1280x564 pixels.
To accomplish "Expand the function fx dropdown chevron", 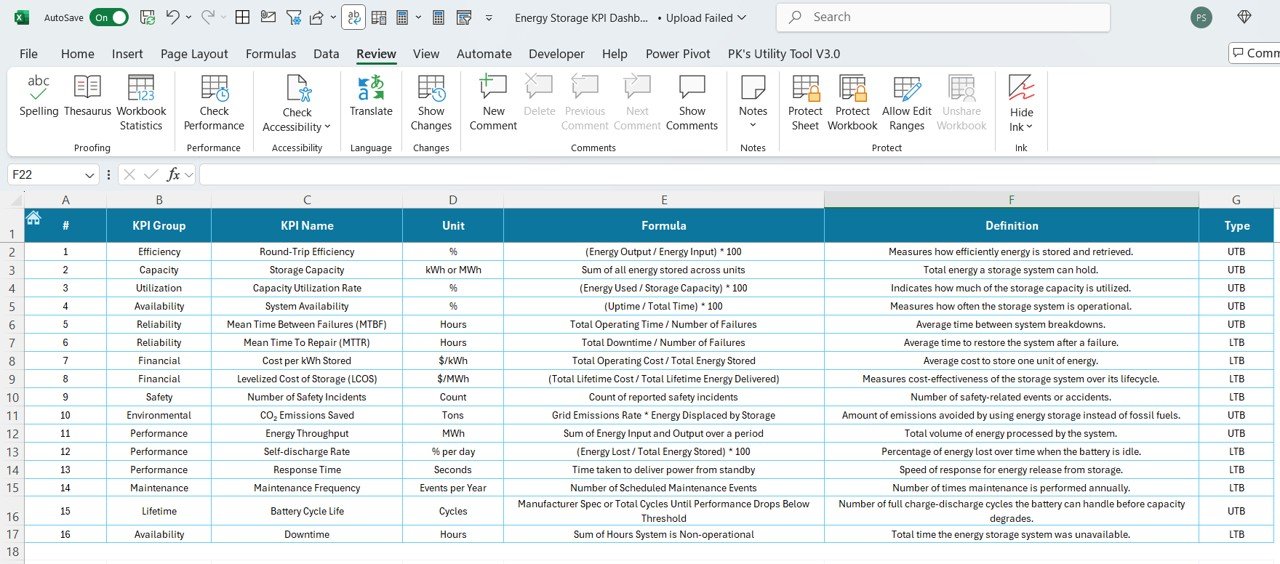I will [188, 175].
